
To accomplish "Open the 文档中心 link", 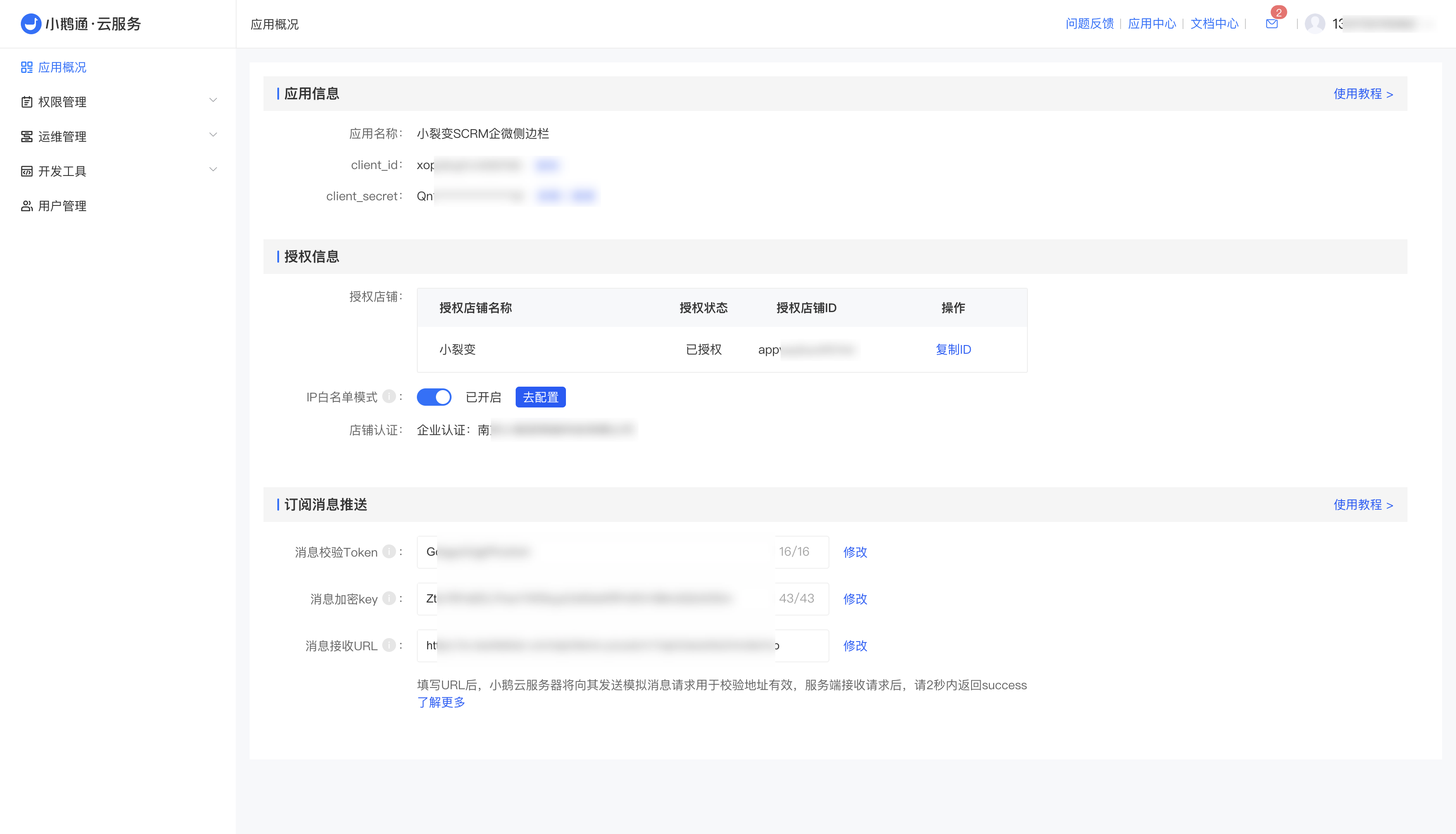I will pos(1214,23).
